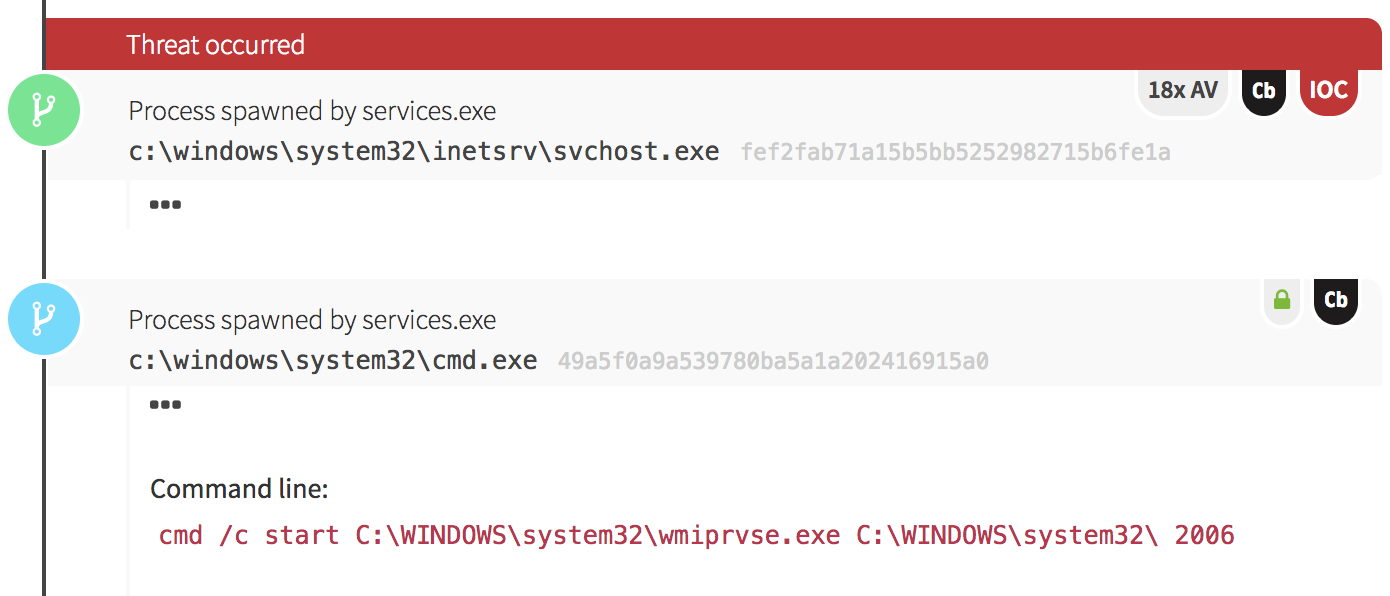Click the red IOC badge
This screenshot has width=1390, height=596.
click(x=1328, y=90)
